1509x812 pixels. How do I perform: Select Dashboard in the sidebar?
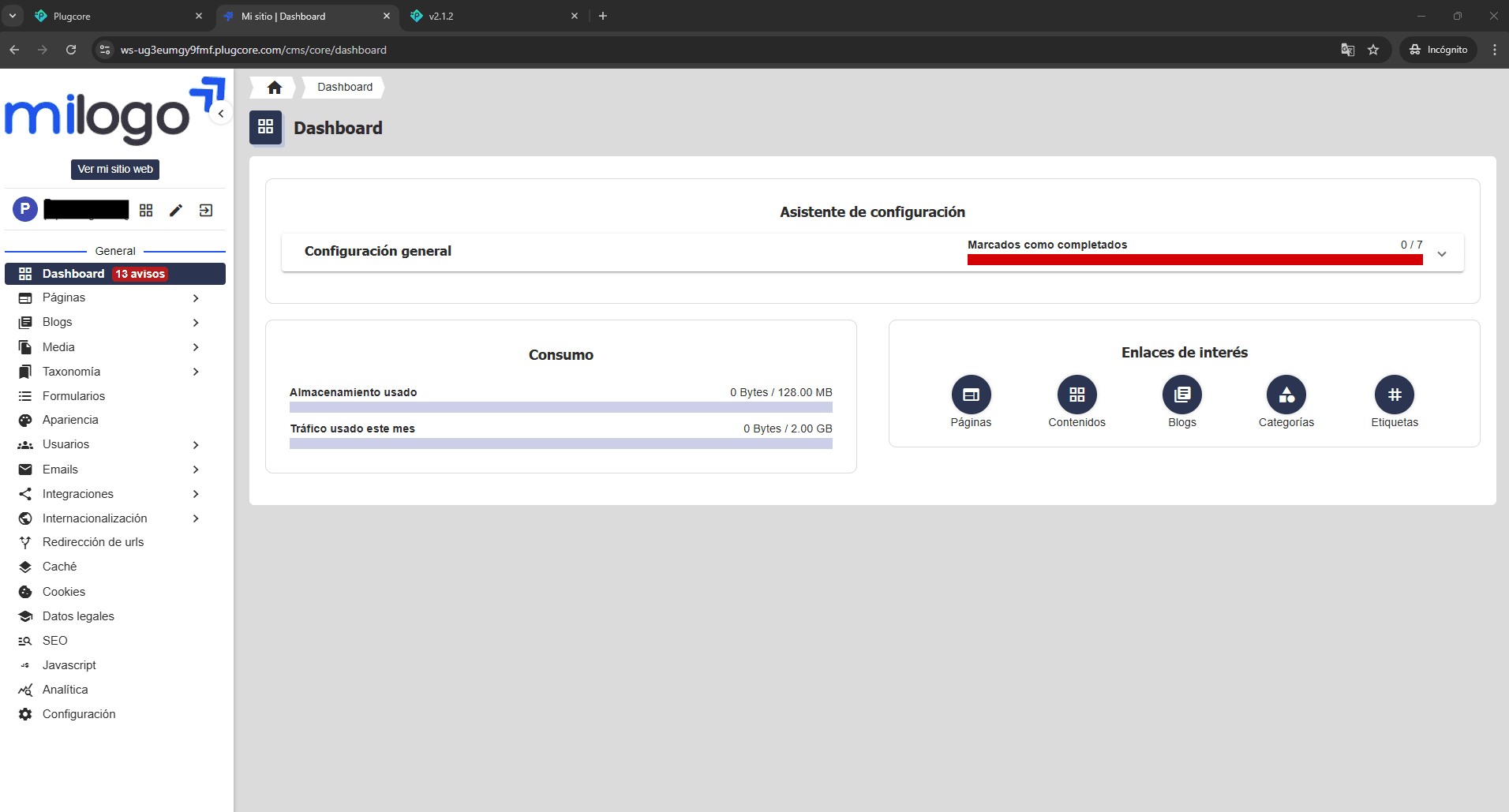pyautogui.click(x=115, y=274)
